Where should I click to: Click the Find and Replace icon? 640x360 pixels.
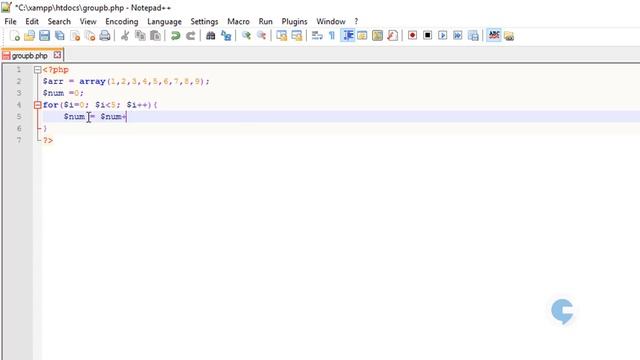[x=226, y=36]
